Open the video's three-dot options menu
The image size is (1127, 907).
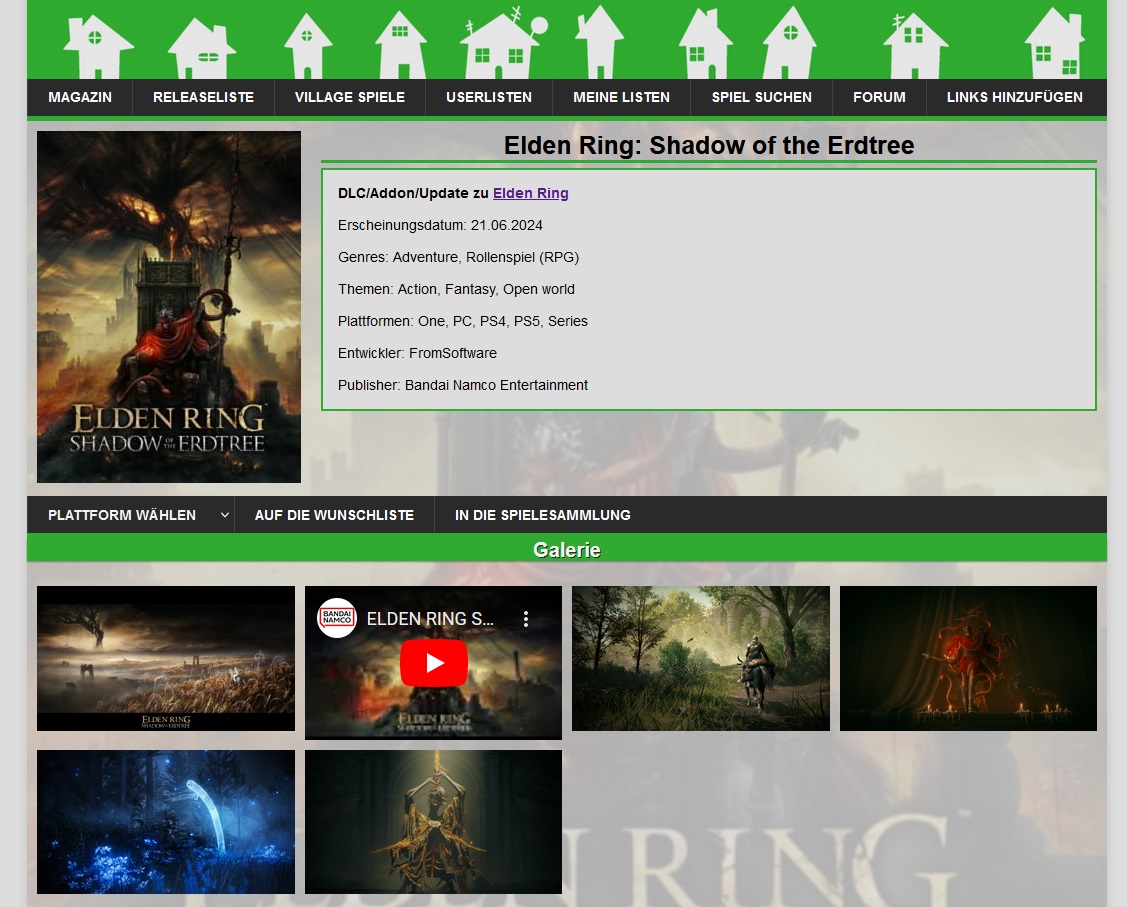click(527, 618)
